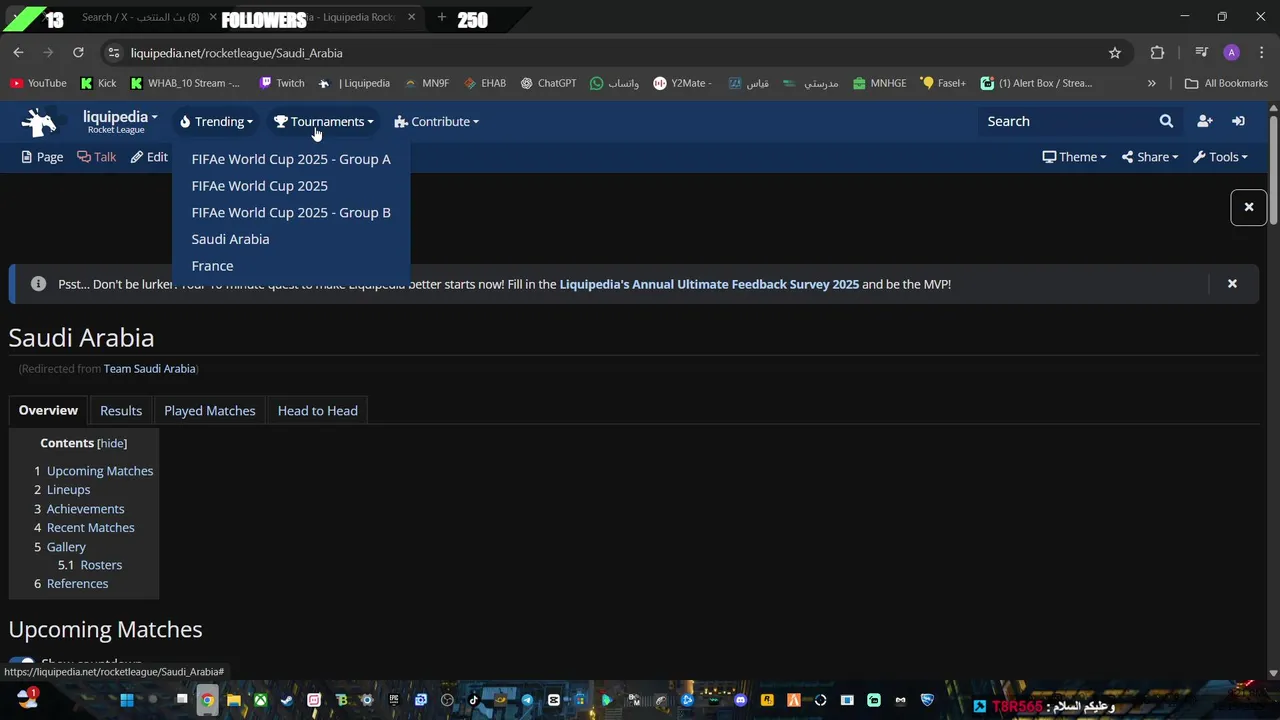Open the Edit page tab
The width and height of the screenshot is (1280, 720).
pos(149,157)
